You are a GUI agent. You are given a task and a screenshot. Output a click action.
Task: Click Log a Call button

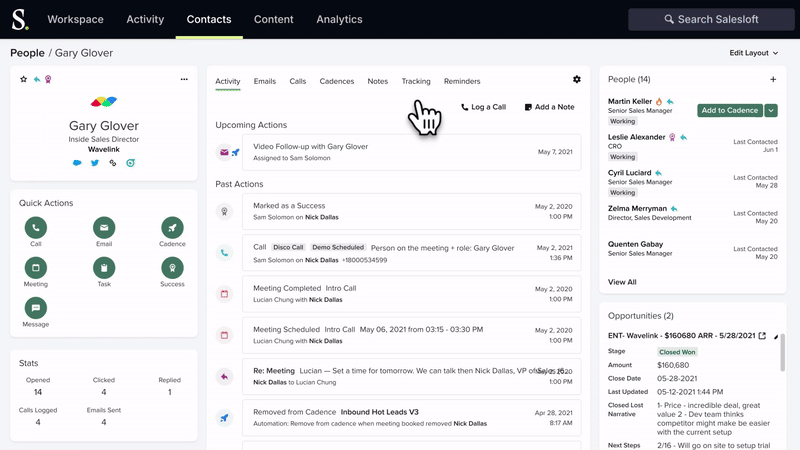coord(483,107)
